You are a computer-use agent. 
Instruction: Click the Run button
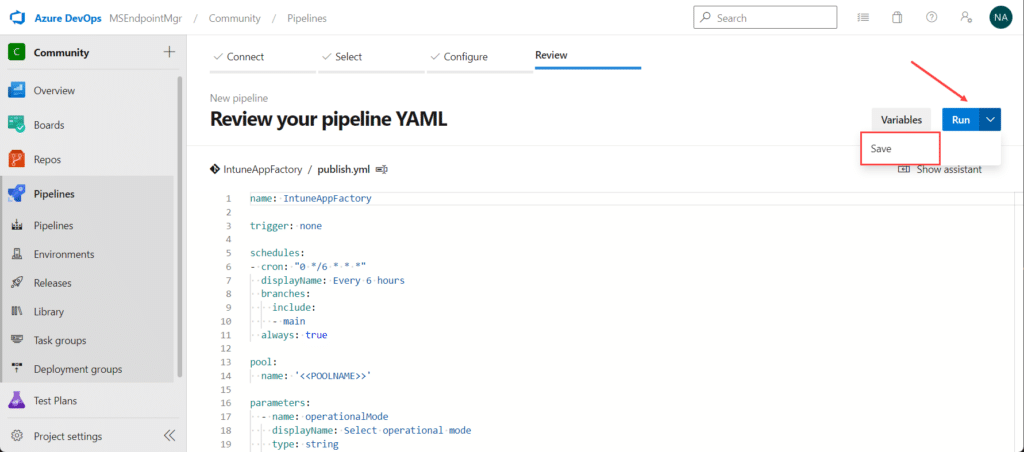961,120
